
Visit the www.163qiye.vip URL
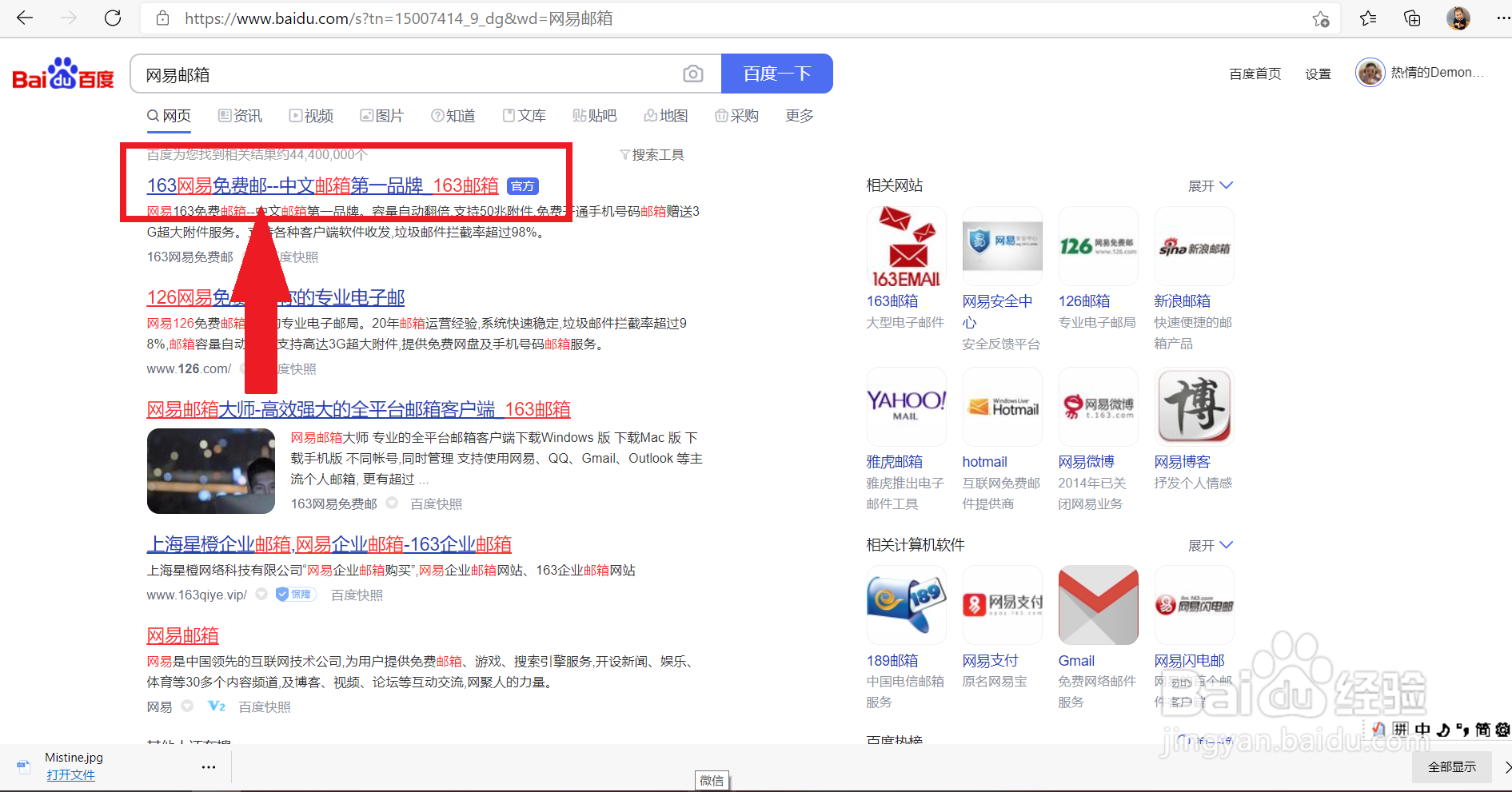(x=197, y=595)
